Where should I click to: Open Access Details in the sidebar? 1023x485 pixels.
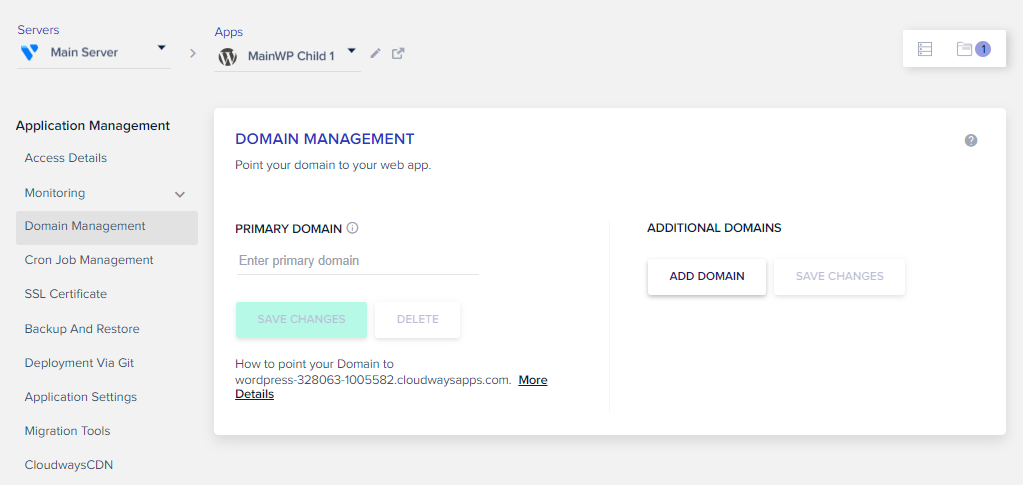(66, 158)
